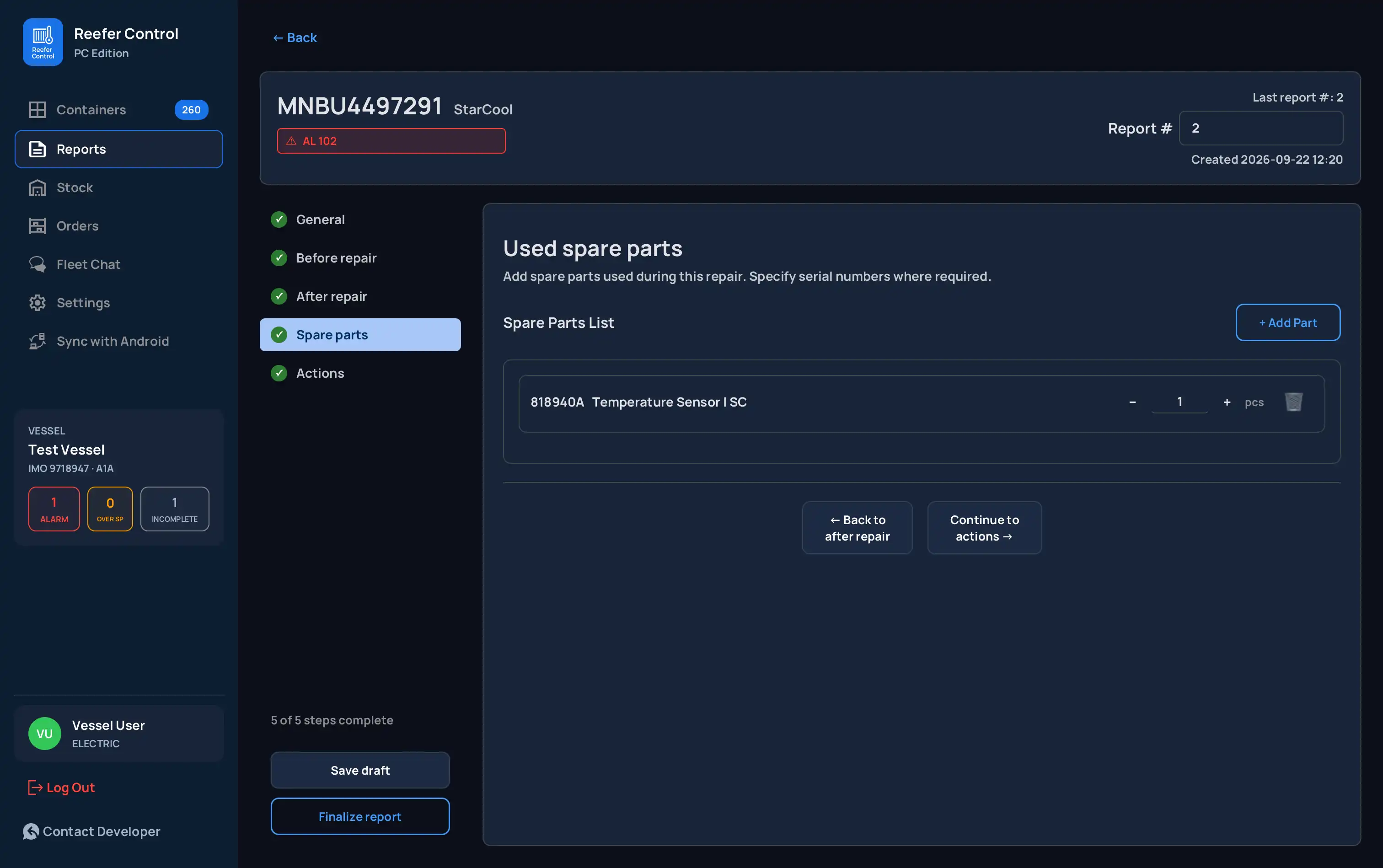Click the Stock warehouse icon

(x=38, y=188)
